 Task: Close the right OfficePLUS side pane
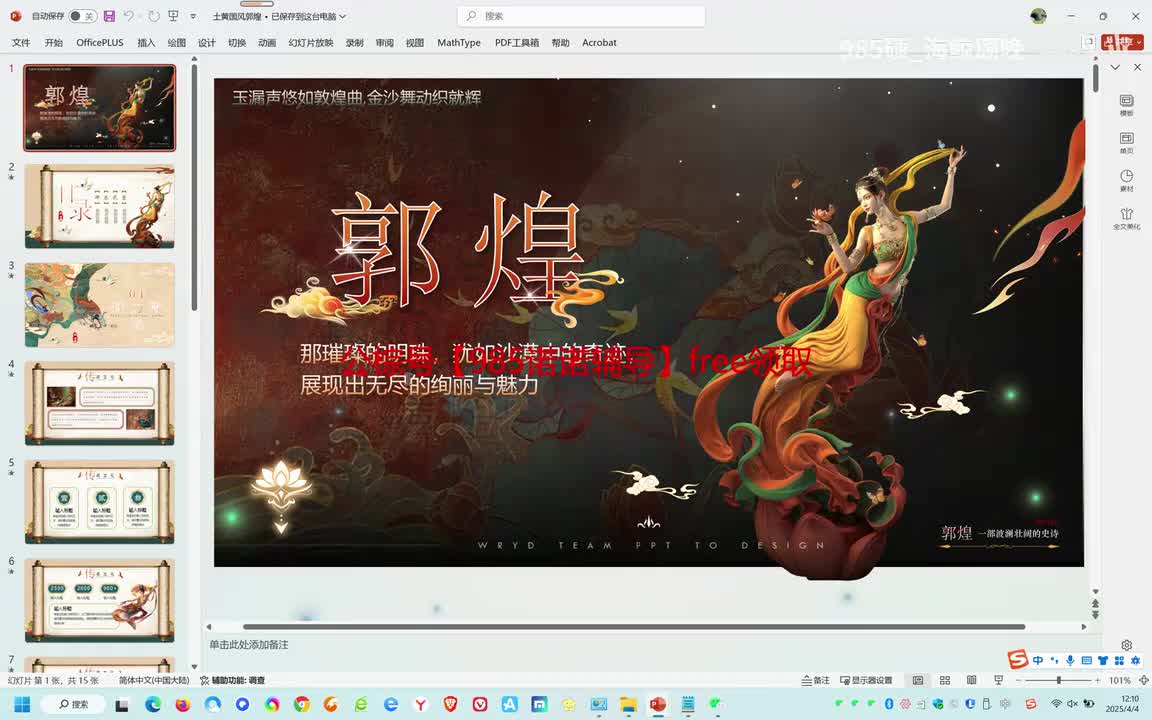coord(1137,67)
